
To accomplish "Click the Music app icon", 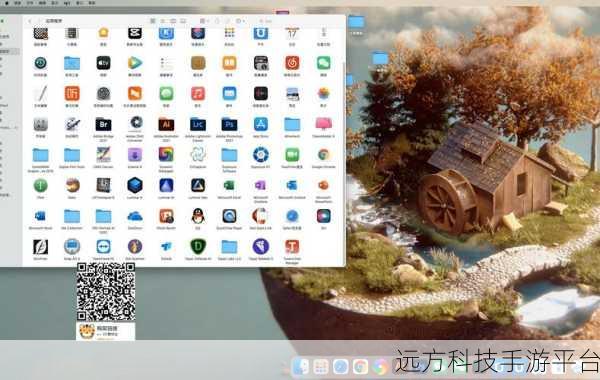I will coord(198,93).
